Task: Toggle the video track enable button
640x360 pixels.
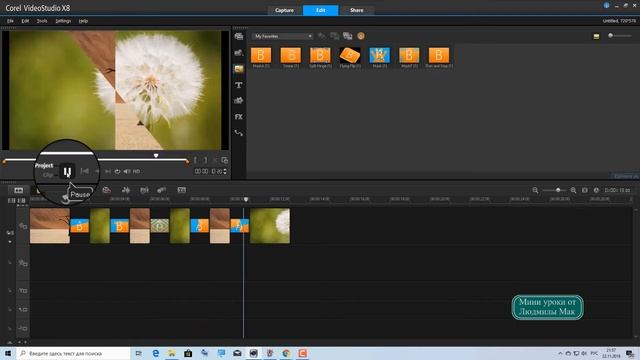Action: (22, 226)
